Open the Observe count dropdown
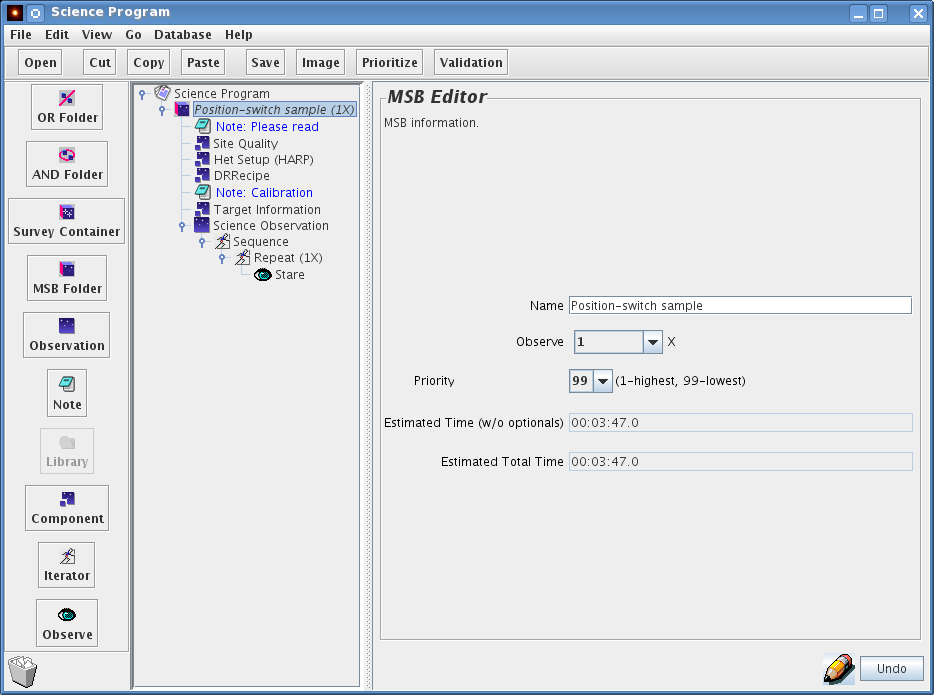The height and width of the screenshot is (695, 934). 652,342
